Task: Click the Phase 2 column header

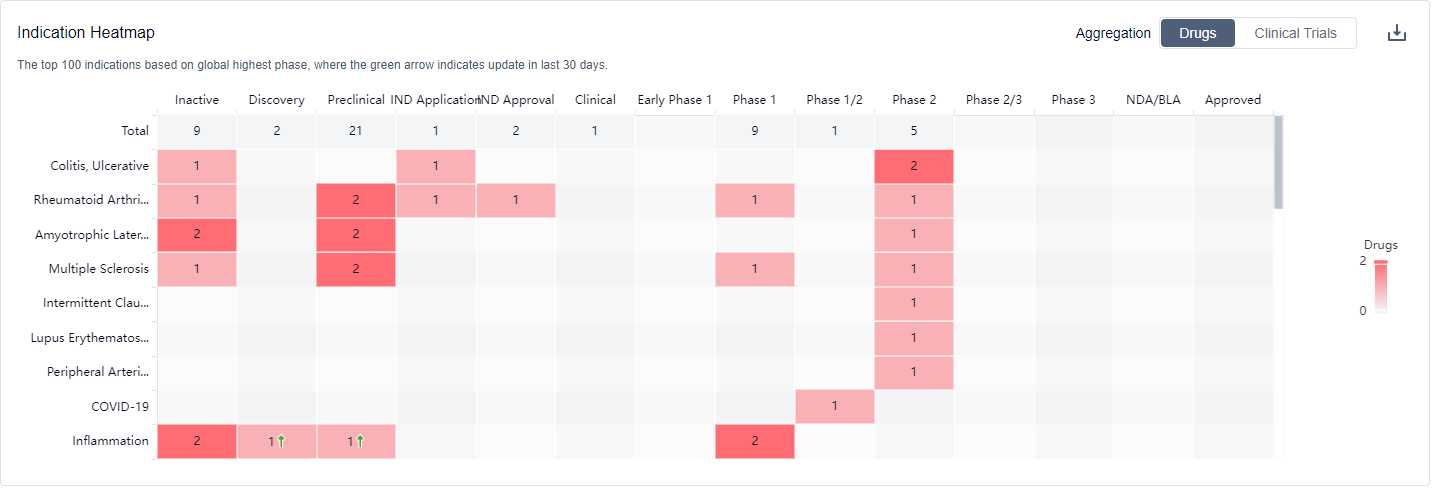Action: 914,100
